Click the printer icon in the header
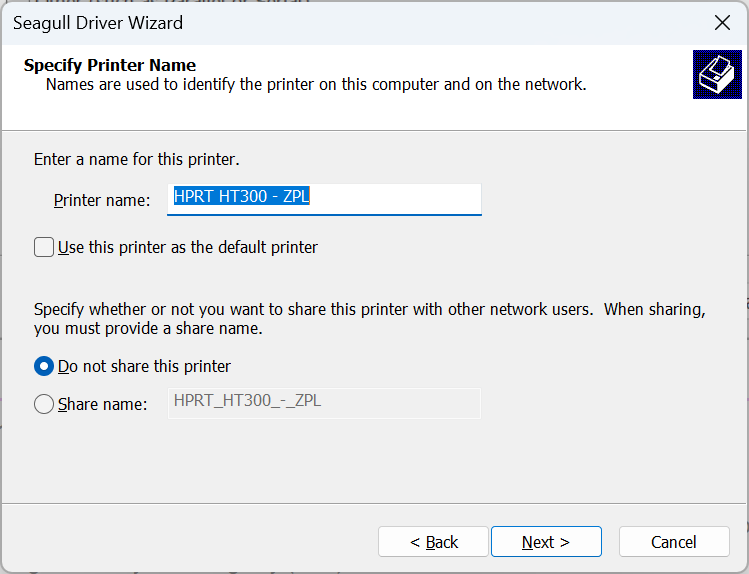The width and height of the screenshot is (749, 574). 717,75
